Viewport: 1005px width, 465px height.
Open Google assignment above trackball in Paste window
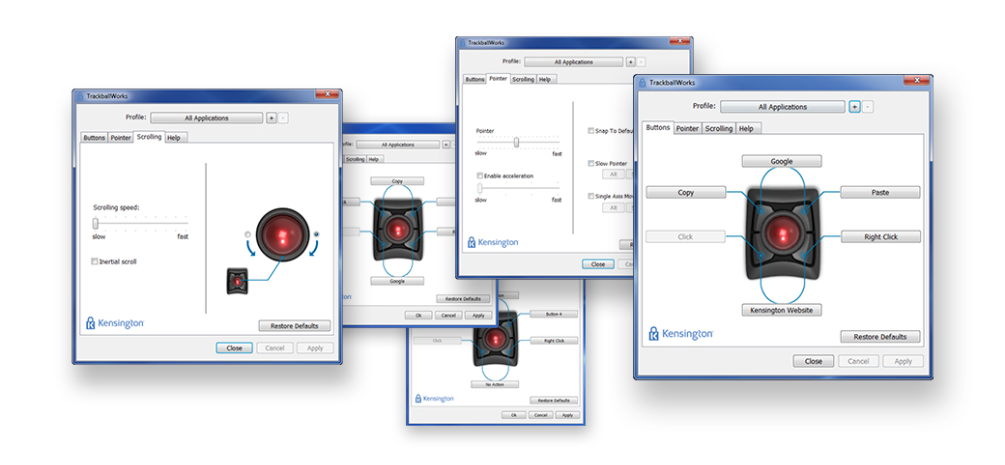781,162
